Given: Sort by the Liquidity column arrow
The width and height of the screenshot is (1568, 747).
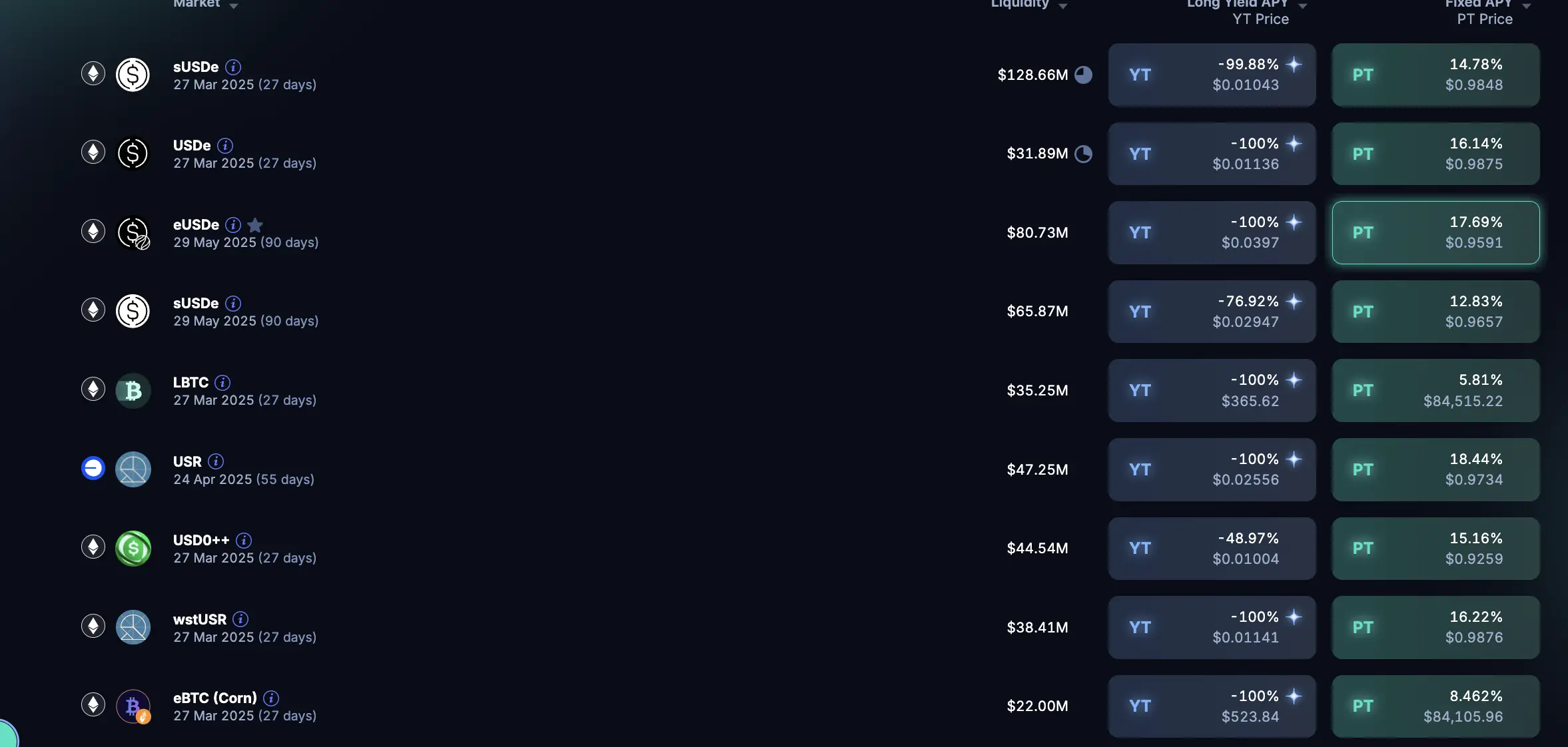Looking at the screenshot, I should (x=1063, y=5).
